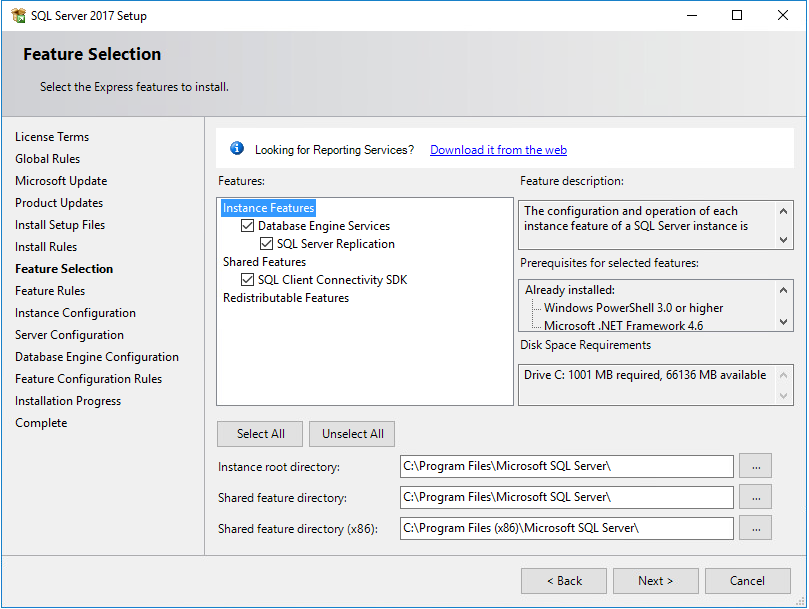Screen dimensions: 809x609
Task: Browse for the Shared feature directory (x86)
Action: coord(755,528)
